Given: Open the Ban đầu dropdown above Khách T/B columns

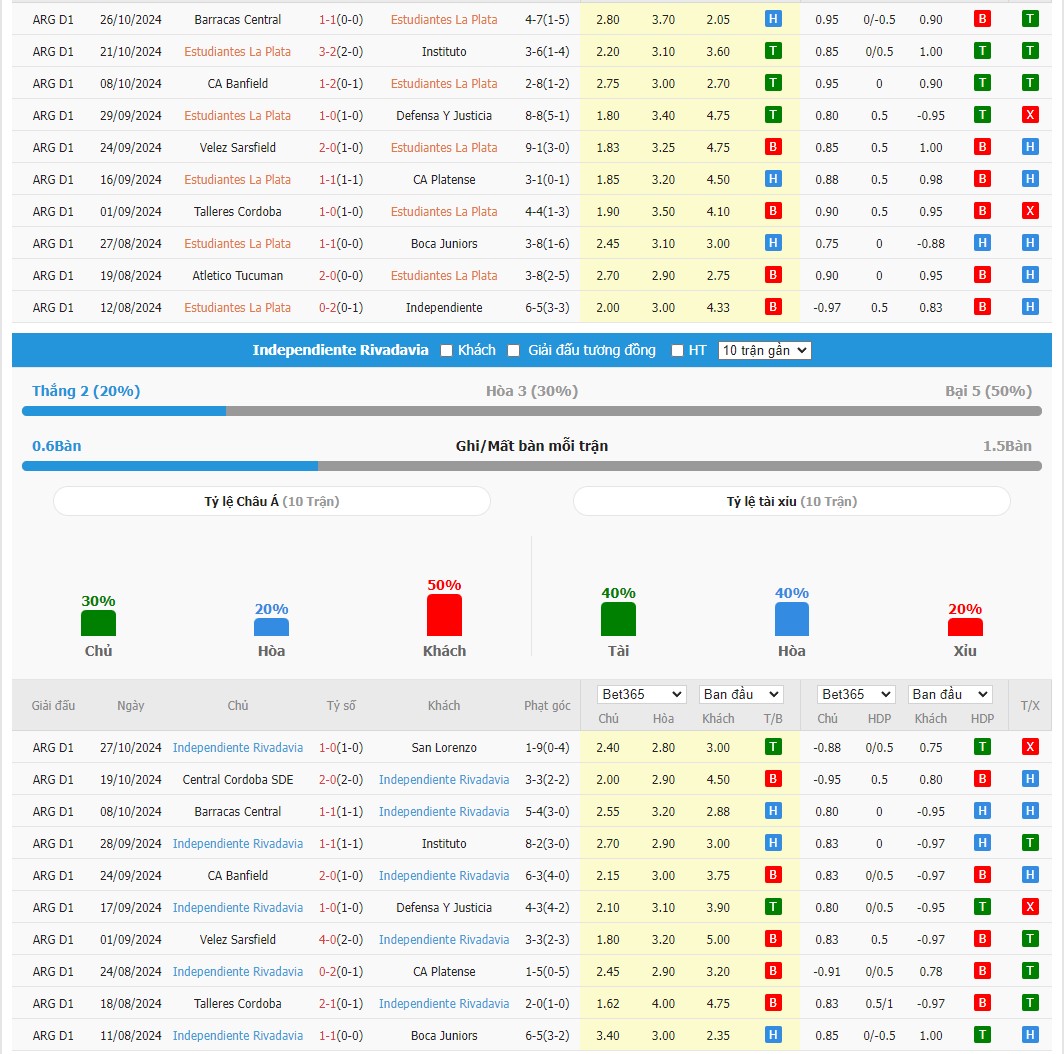Looking at the screenshot, I should pyautogui.click(x=741, y=694).
